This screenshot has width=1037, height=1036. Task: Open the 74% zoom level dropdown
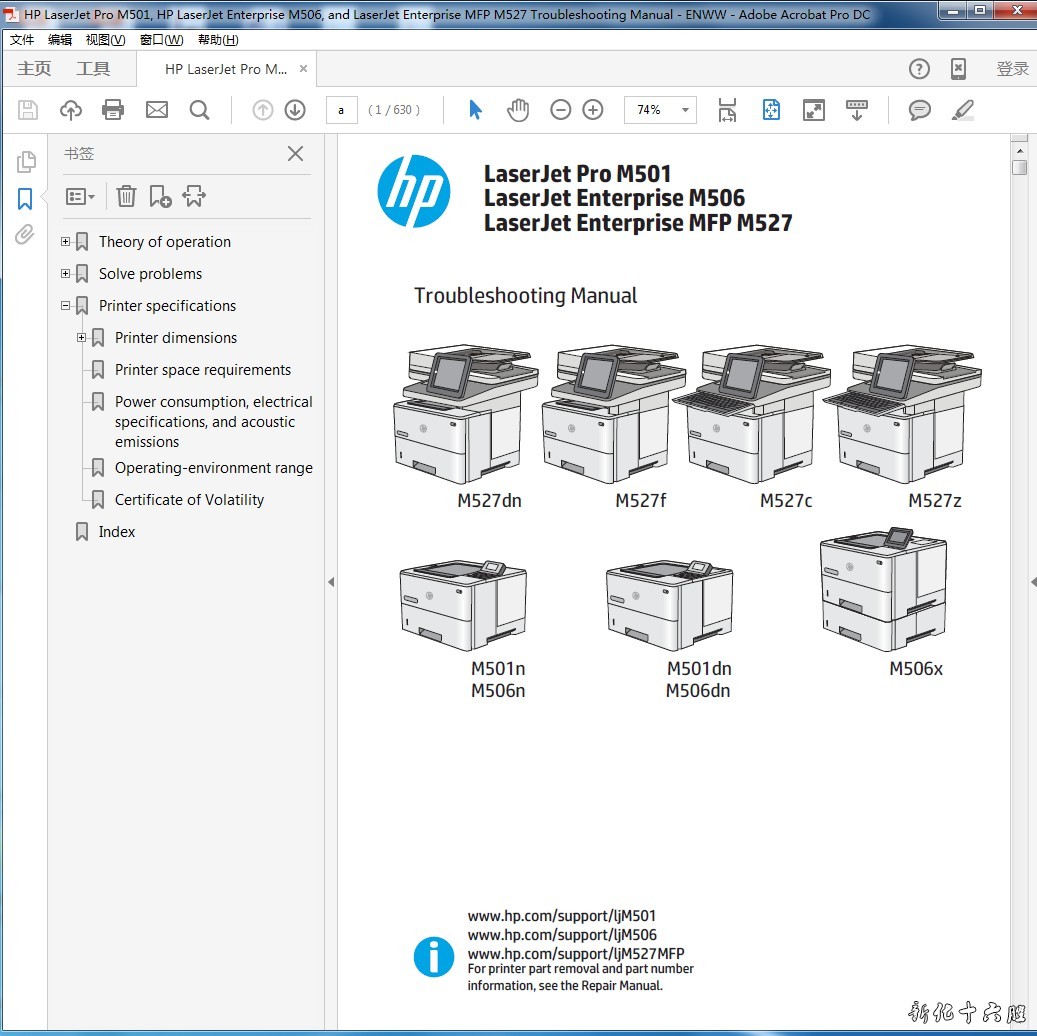pos(685,110)
